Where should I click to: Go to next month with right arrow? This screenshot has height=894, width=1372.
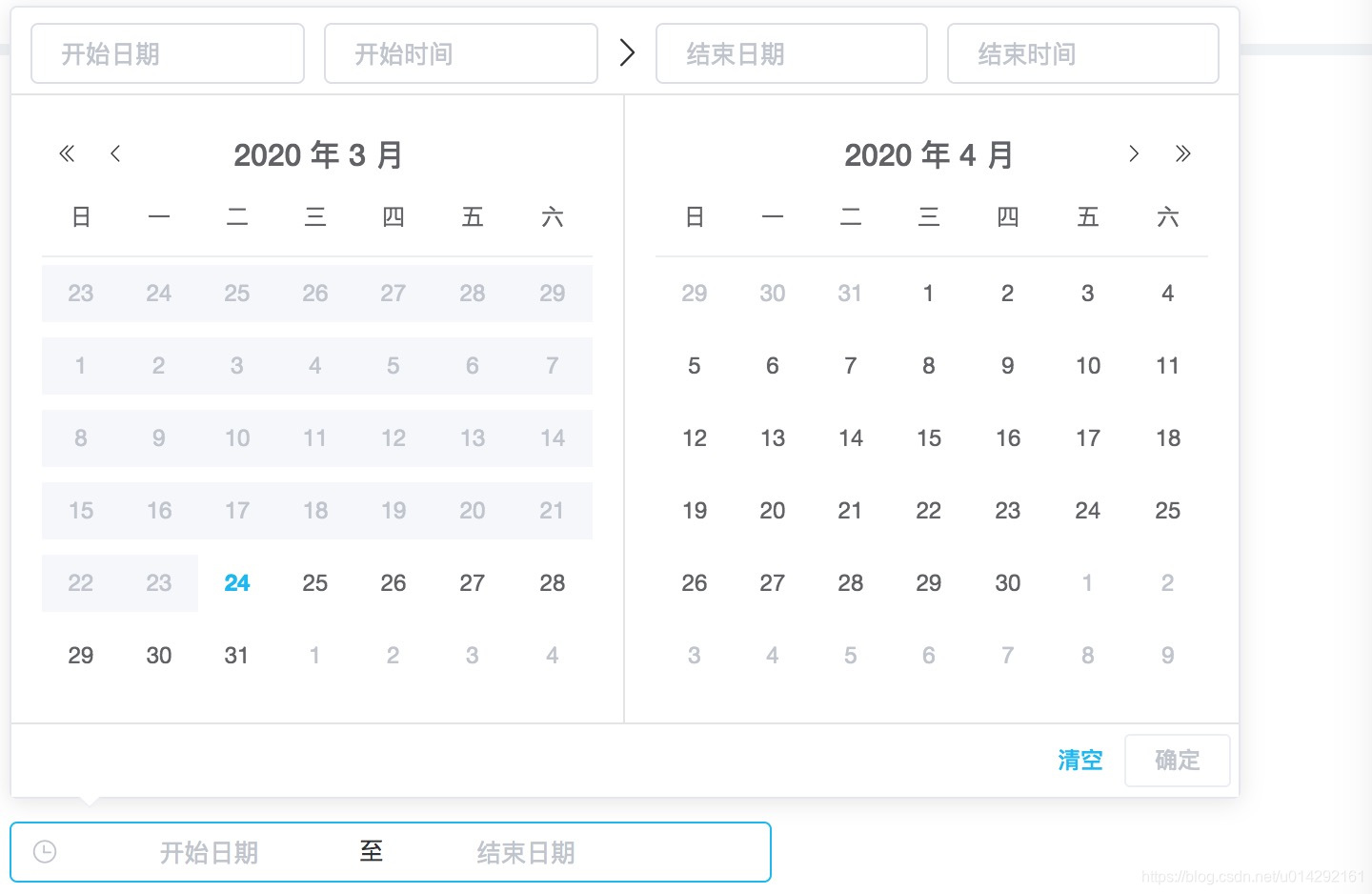coord(1134,153)
